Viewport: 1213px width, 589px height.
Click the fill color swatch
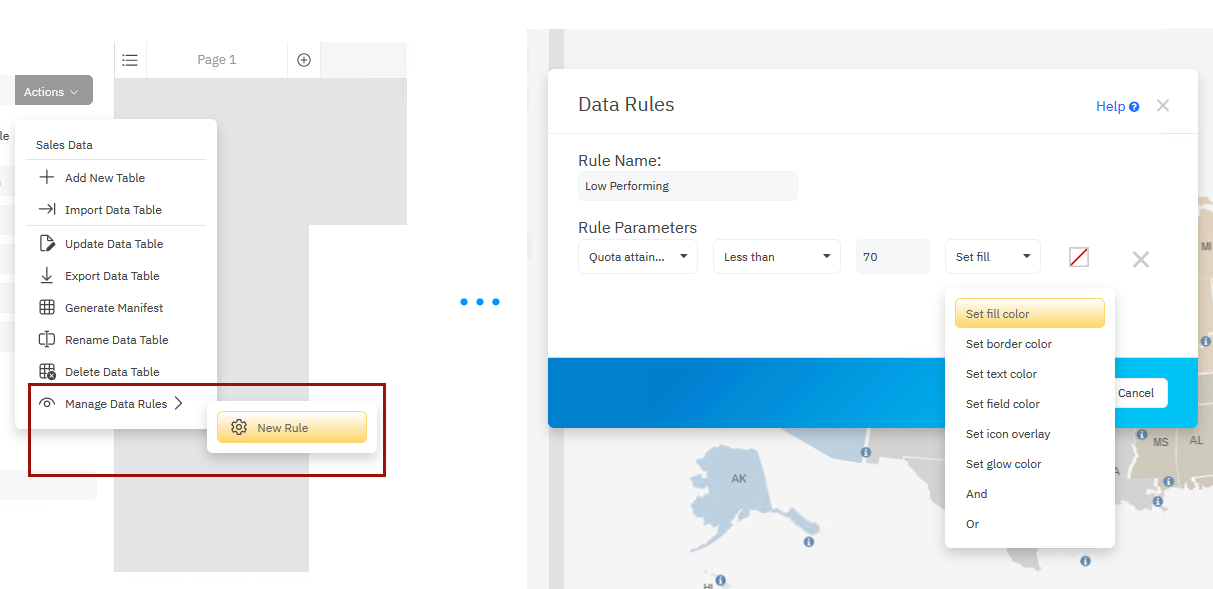tap(1078, 257)
